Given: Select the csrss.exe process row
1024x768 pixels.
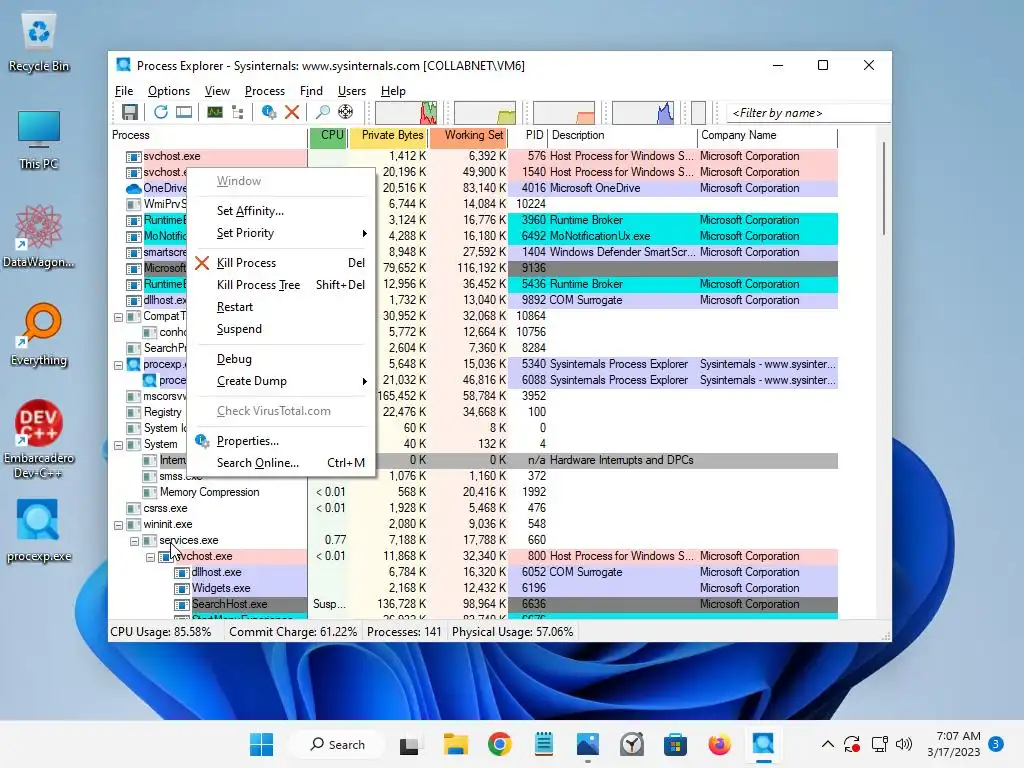Looking at the screenshot, I should pos(473,508).
